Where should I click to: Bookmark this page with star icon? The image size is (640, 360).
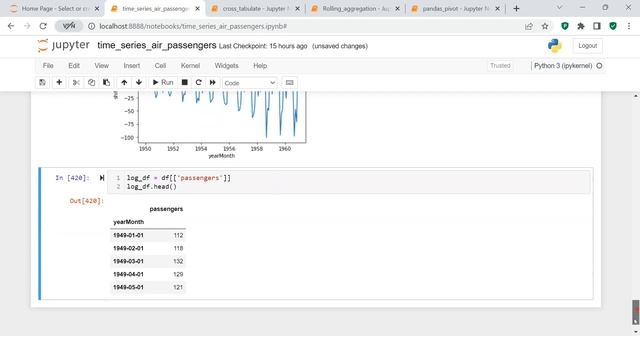pyautogui.click(x=545, y=26)
